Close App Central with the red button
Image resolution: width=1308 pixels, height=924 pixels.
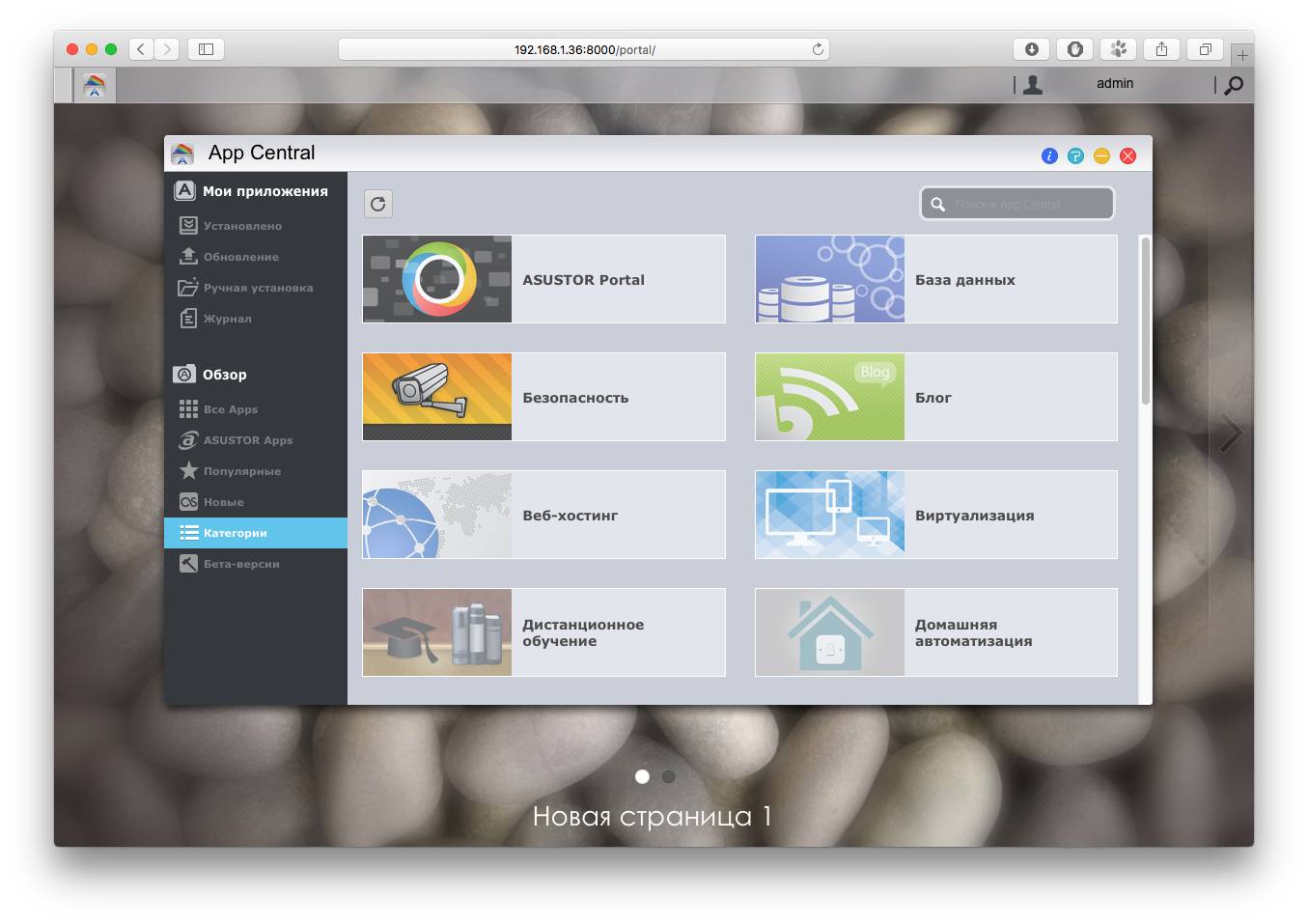pyautogui.click(x=1127, y=155)
